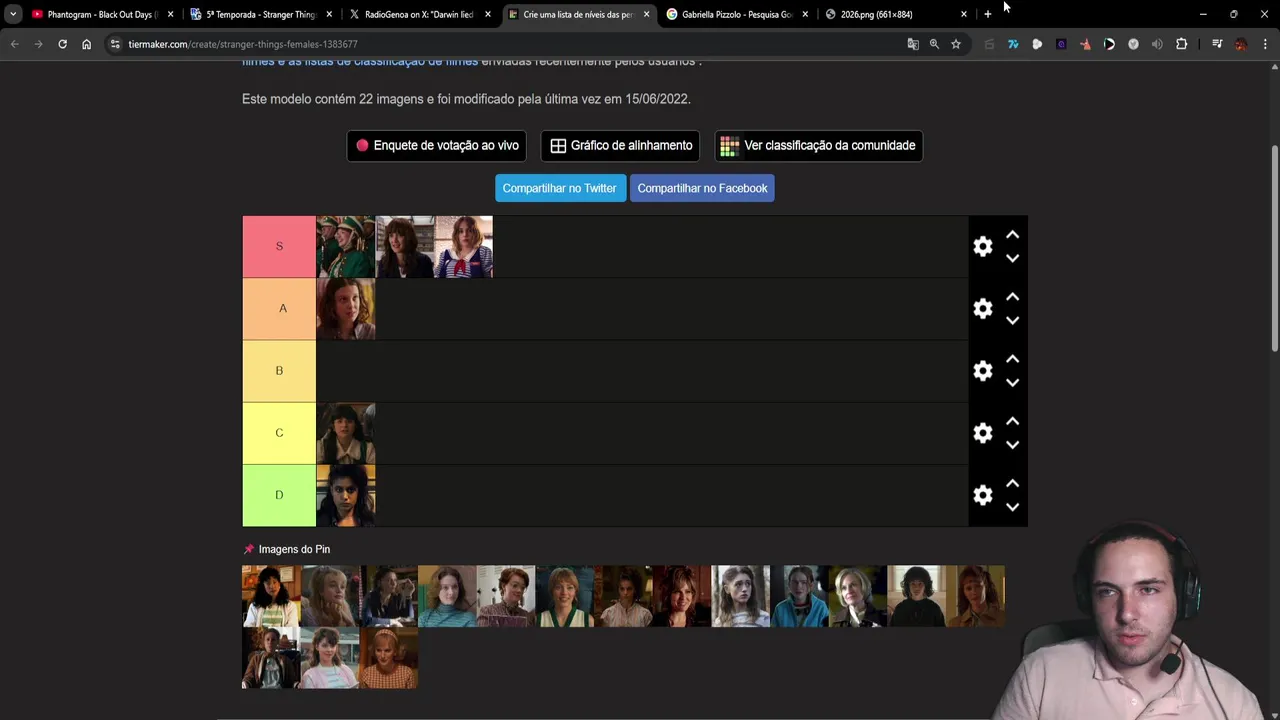
Task: Select the image placed in A tier
Action: coord(346,308)
